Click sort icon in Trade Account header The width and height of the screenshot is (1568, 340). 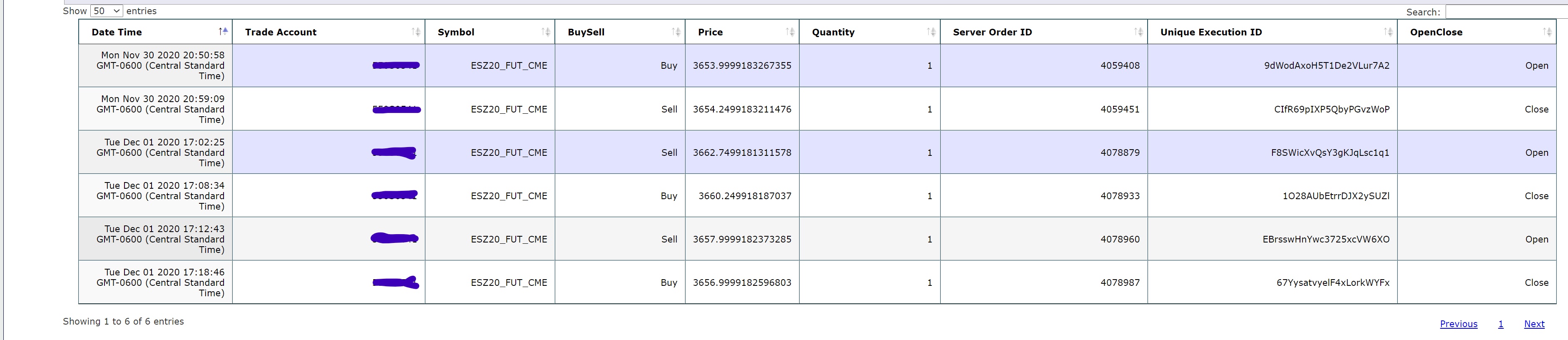coord(416,32)
